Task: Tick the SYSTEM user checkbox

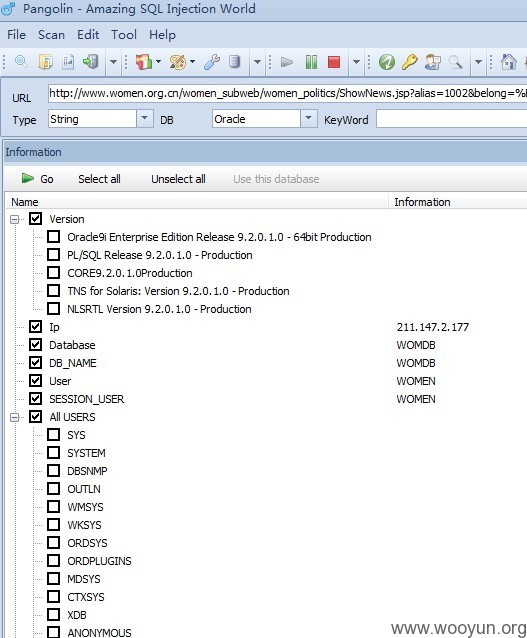Action: [x=53, y=452]
